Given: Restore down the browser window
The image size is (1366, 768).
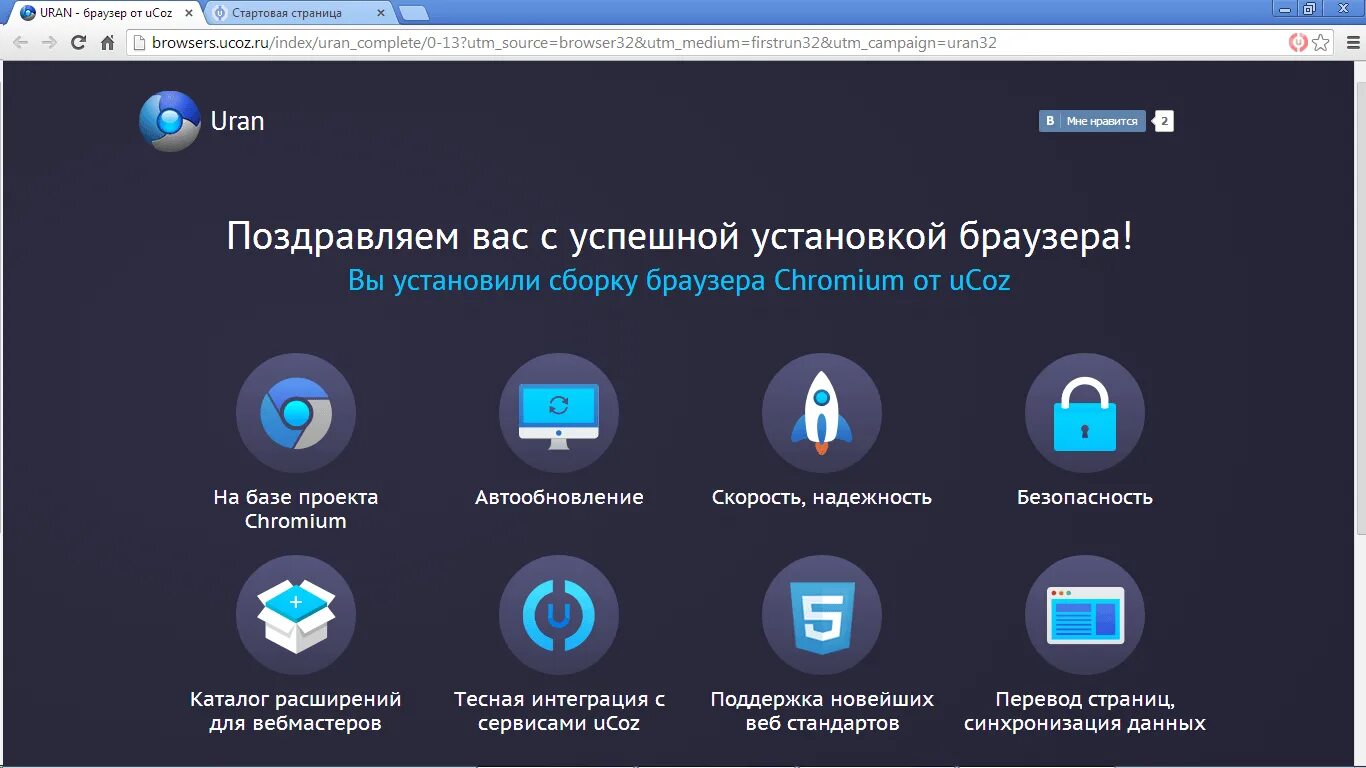Looking at the screenshot, I should tap(1310, 8).
